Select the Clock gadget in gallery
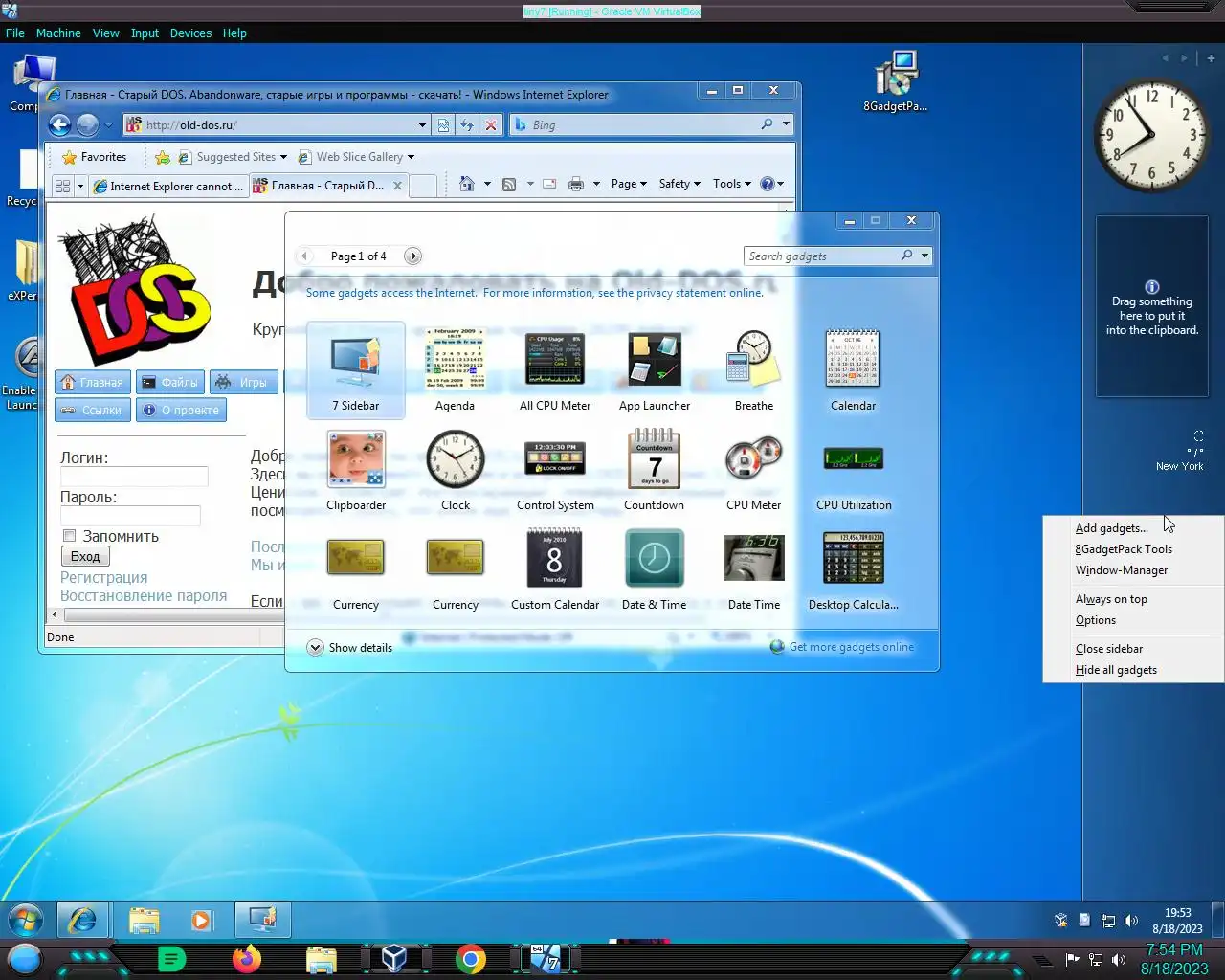 pyautogui.click(x=456, y=470)
